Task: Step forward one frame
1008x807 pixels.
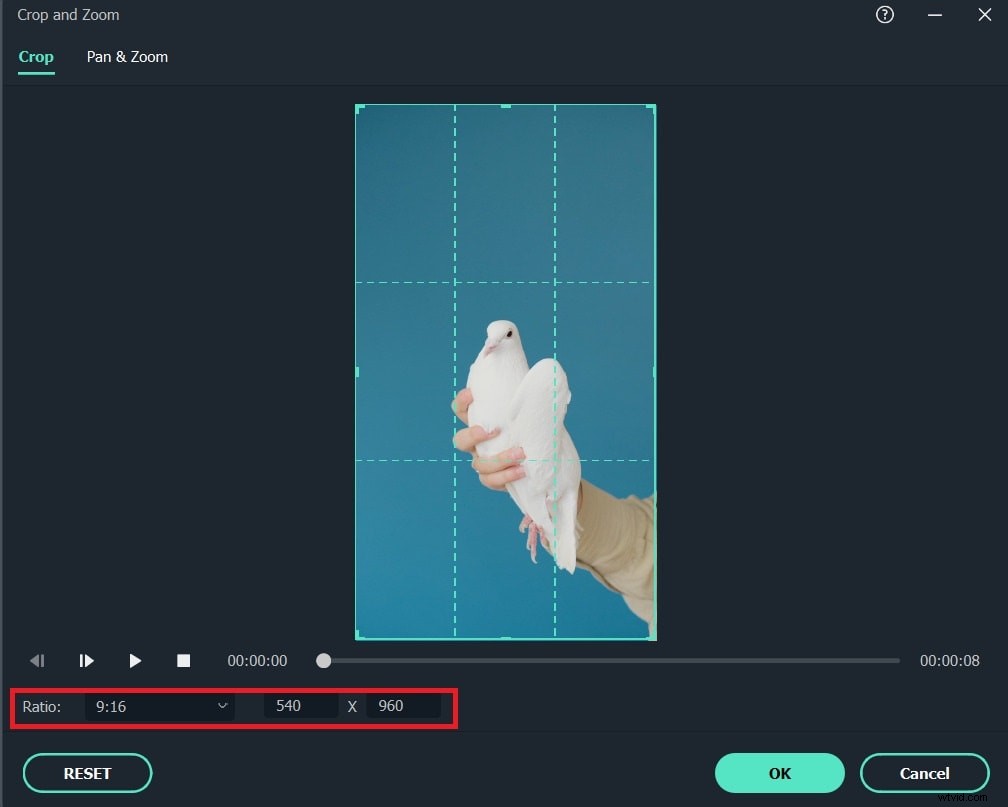Action: pyautogui.click(x=86, y=660)
